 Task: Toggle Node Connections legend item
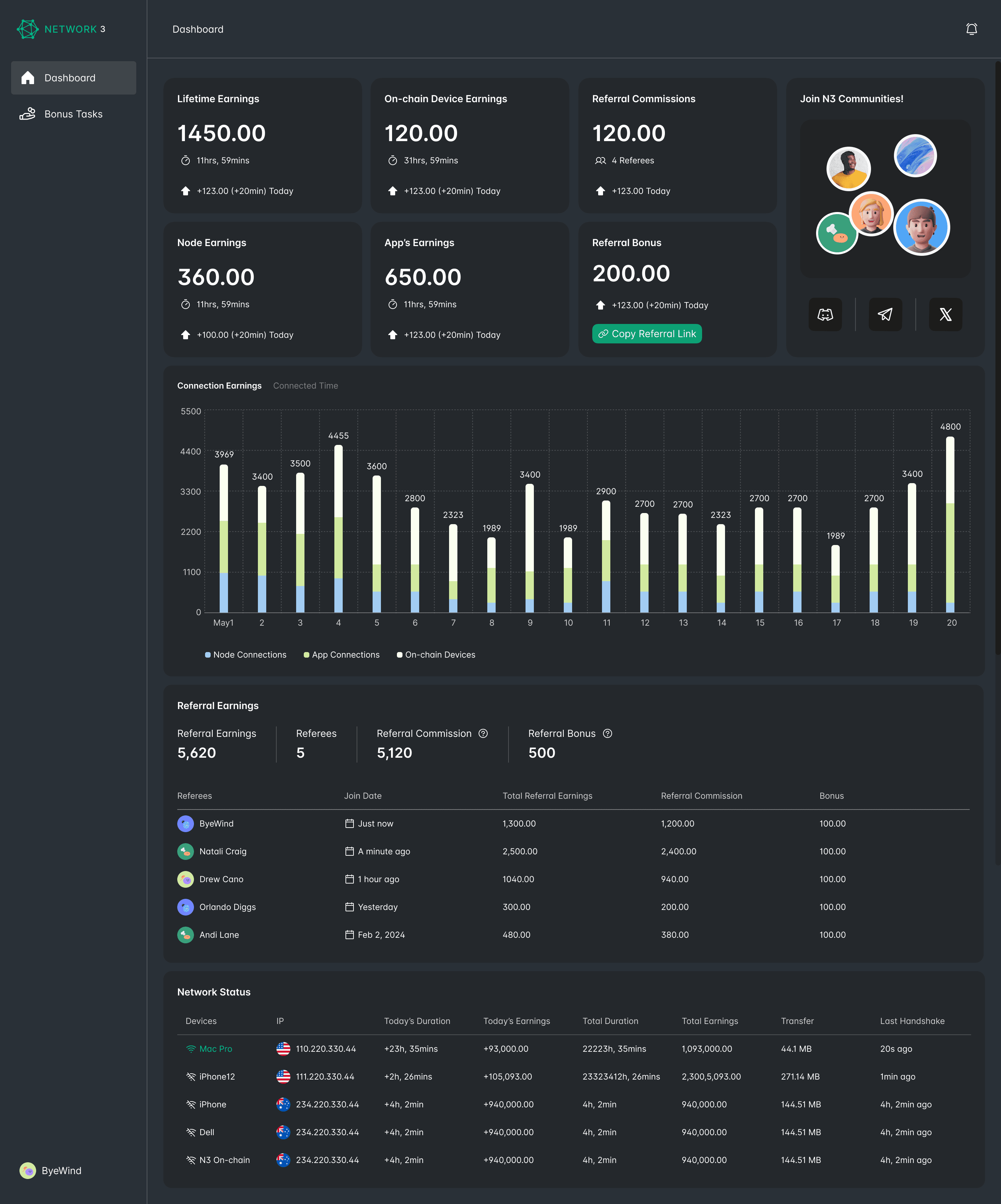(x=245, y=655)
